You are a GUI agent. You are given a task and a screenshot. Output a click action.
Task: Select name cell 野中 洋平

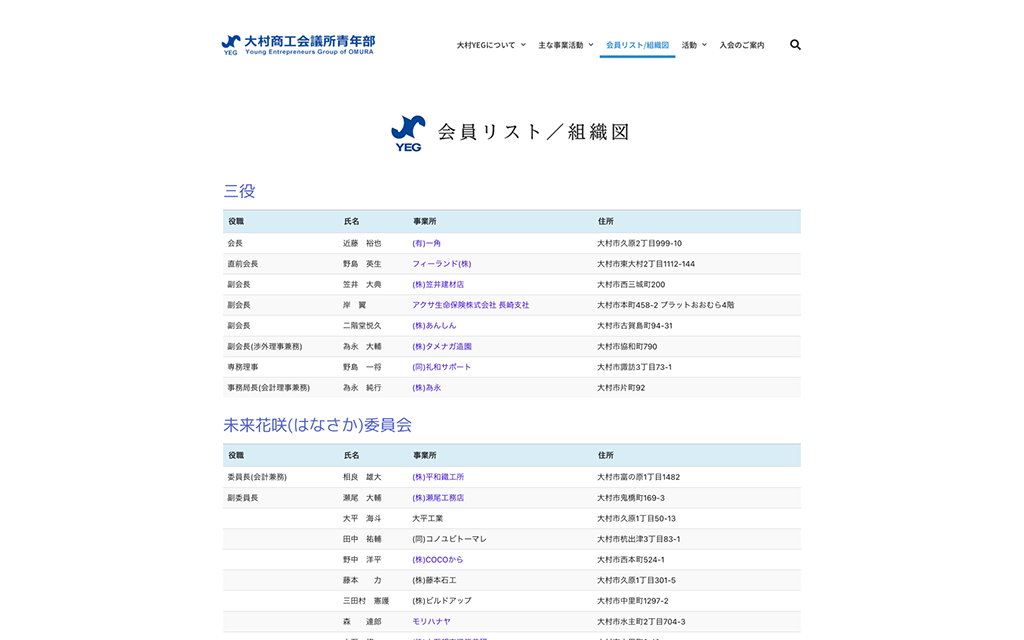point(362,560)
